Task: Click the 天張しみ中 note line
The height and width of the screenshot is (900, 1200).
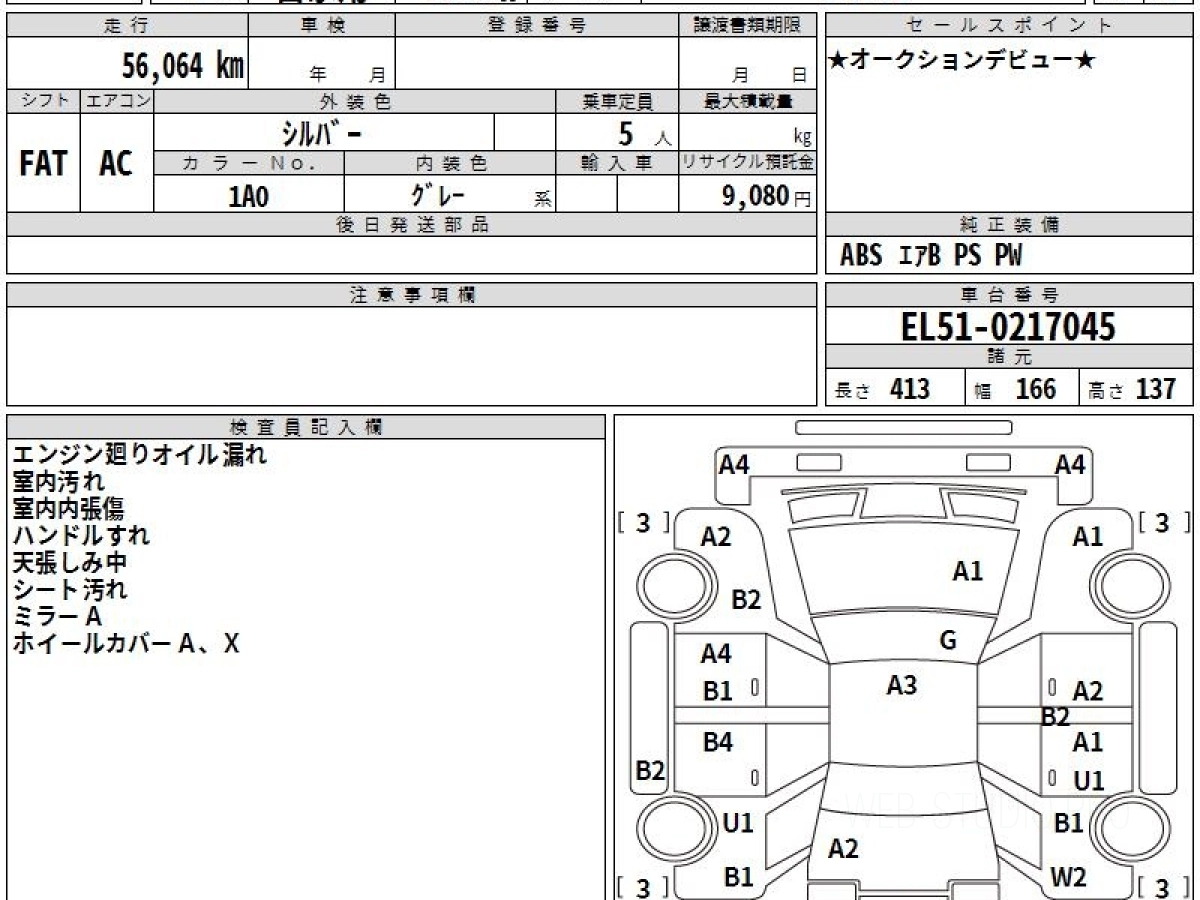Action: pyautogui.click(x=70, y=562)
